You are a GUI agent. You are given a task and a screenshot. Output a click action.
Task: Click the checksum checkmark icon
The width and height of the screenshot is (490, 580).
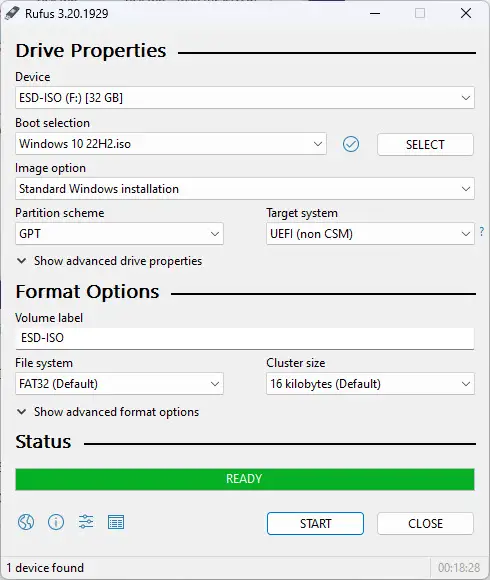click(351, 144)
